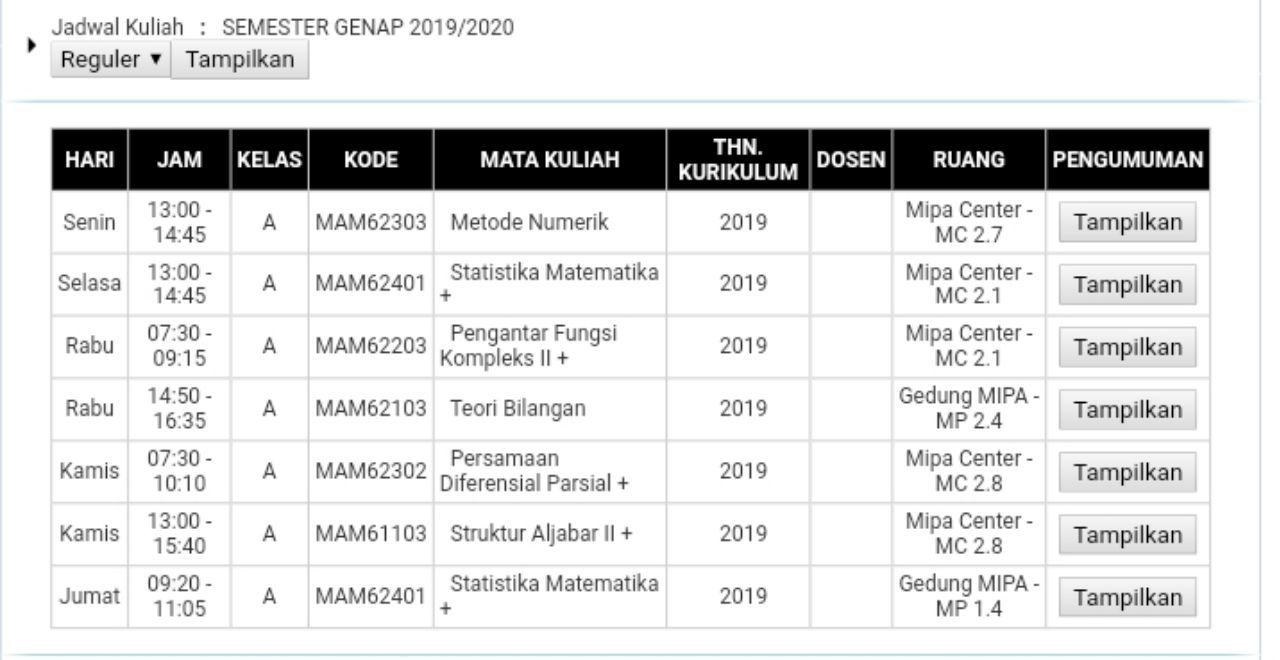Select course code MAM62303 cell
This screenshot has height=660, width=1280.
click(x=371, y=223)
